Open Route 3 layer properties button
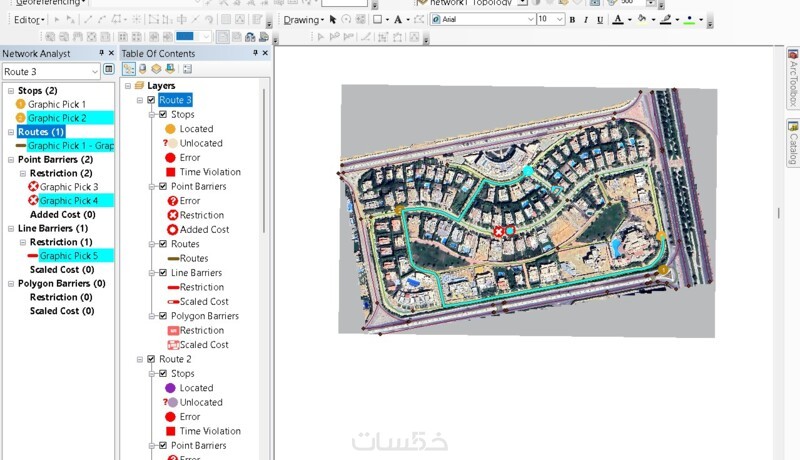The width and height of the screenshot is (800, 460). click(109, 69)
